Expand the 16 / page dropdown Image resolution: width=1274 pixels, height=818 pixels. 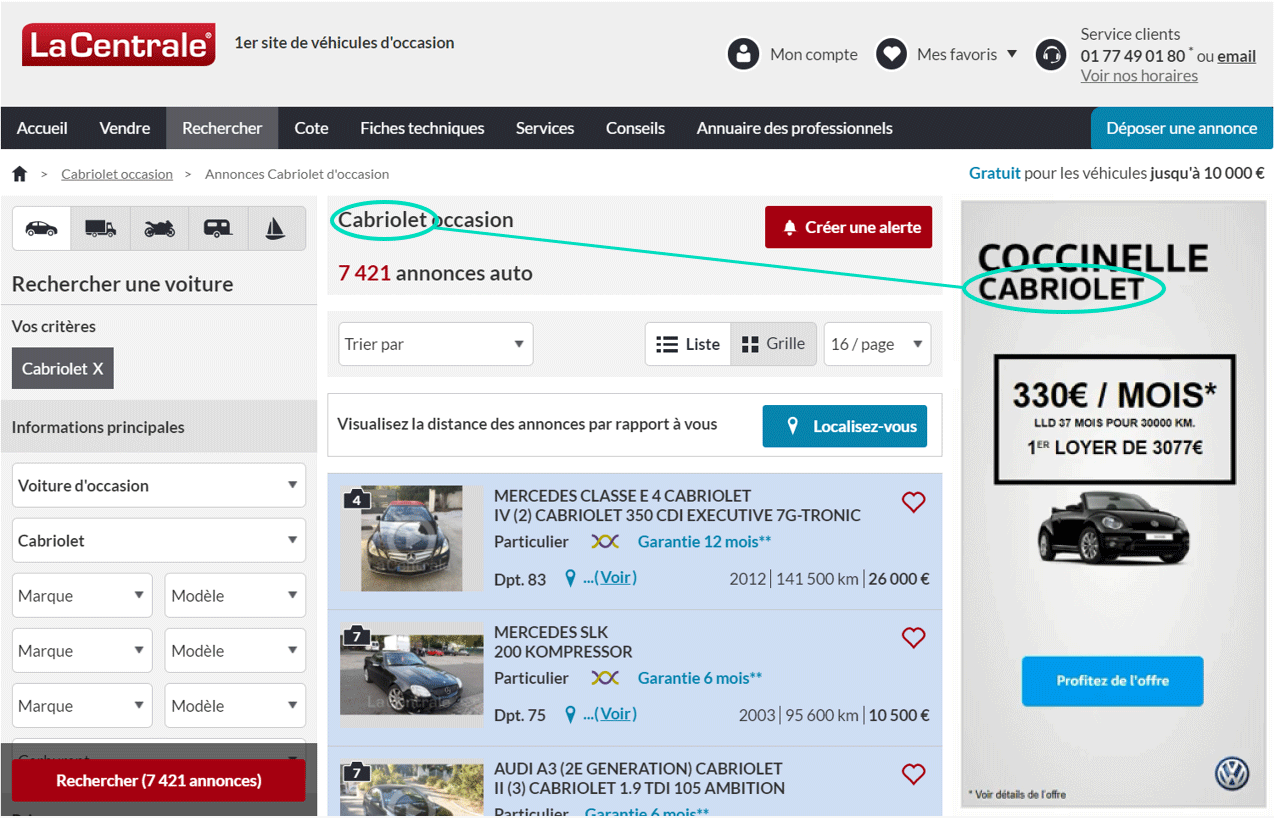click(x=876, y=344)
